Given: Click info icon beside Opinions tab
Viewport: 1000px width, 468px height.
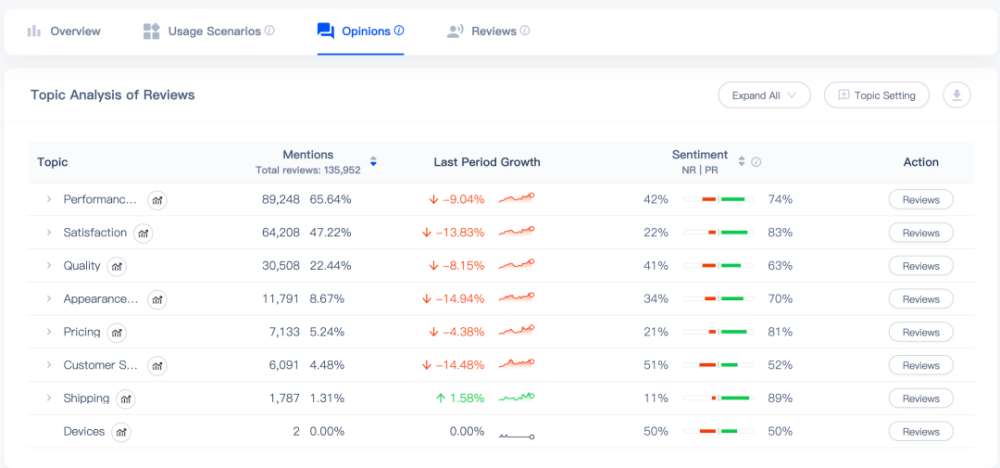Looking at the screenshot, I should 399,30.
